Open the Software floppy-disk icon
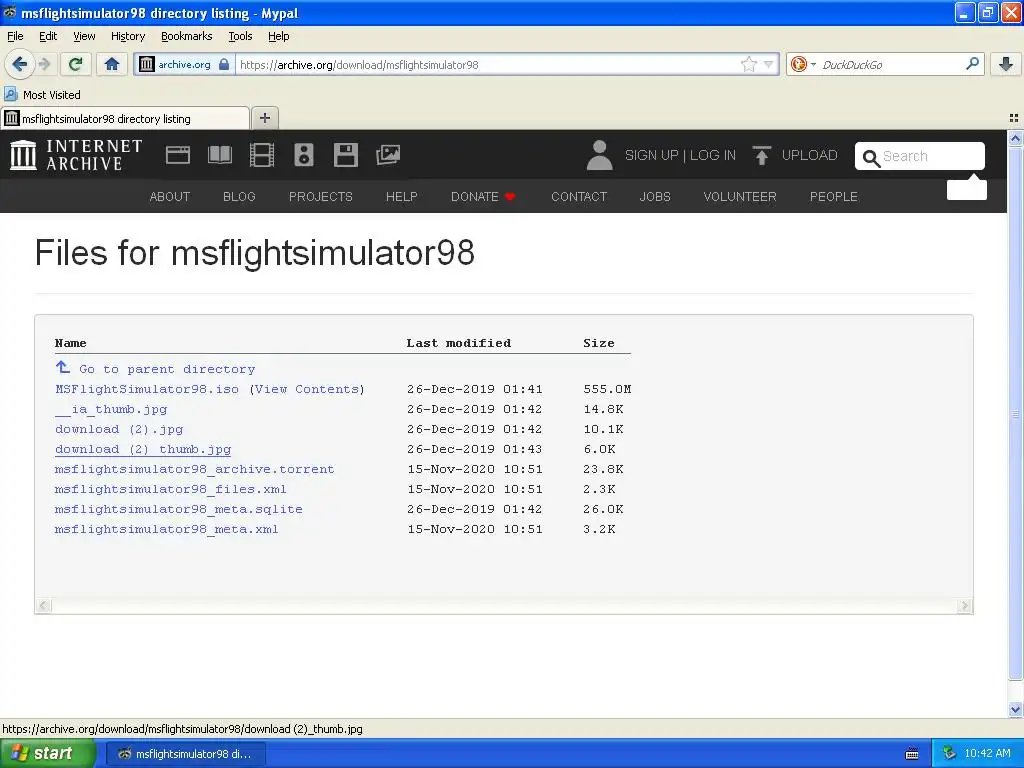 point(345,155)
